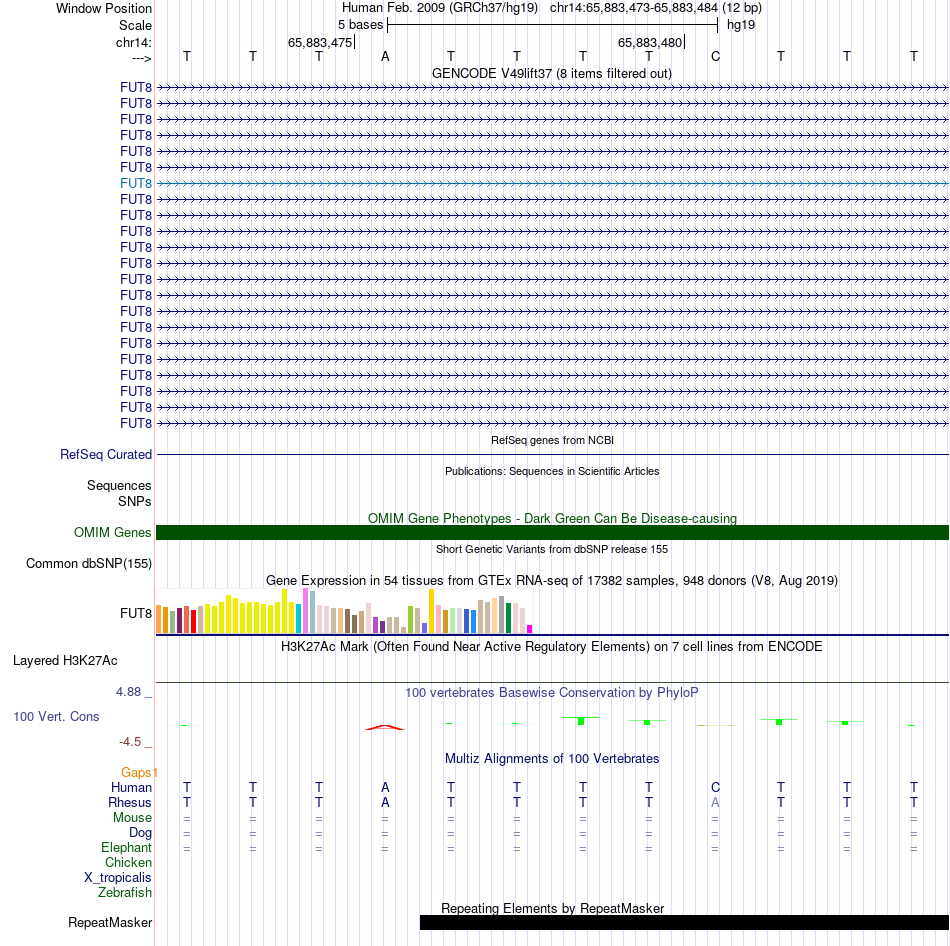
Task: Click the dark green bar in the GTEx expression chart
Action: (508, 618)
